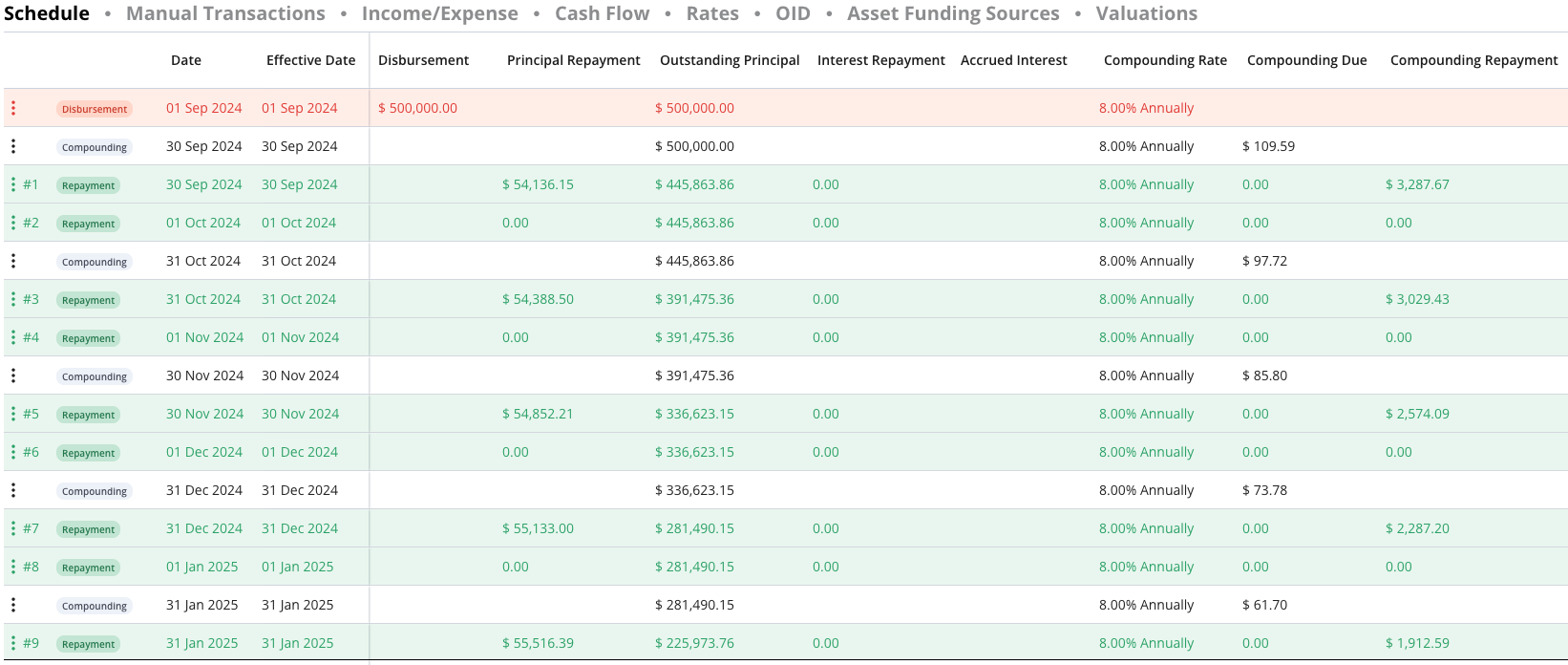Image resolution: width=1568 pixels, height=665 pixels.
Task: Click the $ 500,000.00 disbursement amount
Action: coord(417,108)
